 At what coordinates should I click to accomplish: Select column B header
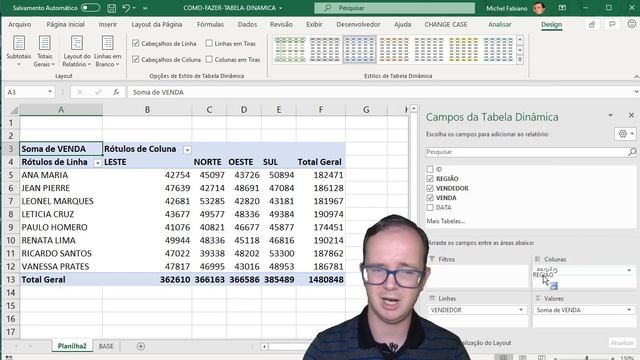pyautogui.click(x=147, y=109)
